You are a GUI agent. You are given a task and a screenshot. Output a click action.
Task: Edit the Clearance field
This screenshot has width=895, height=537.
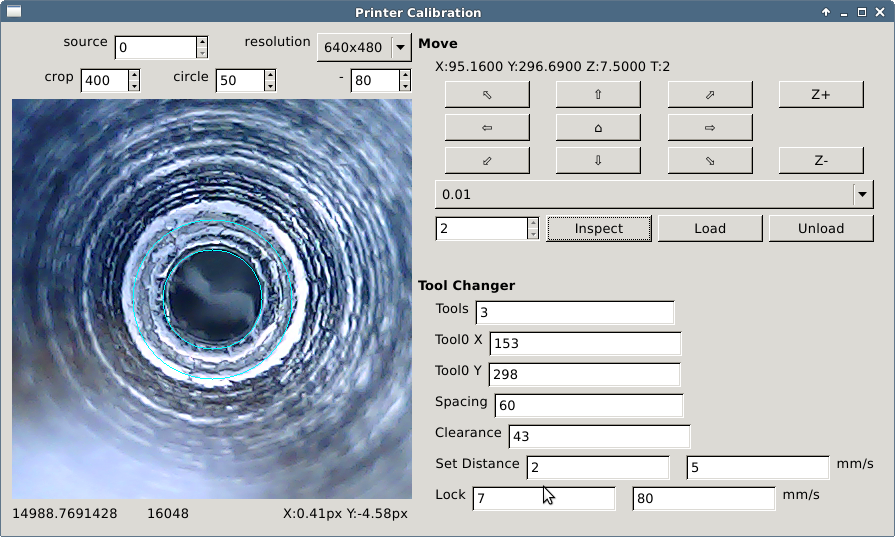click(599, 437)
